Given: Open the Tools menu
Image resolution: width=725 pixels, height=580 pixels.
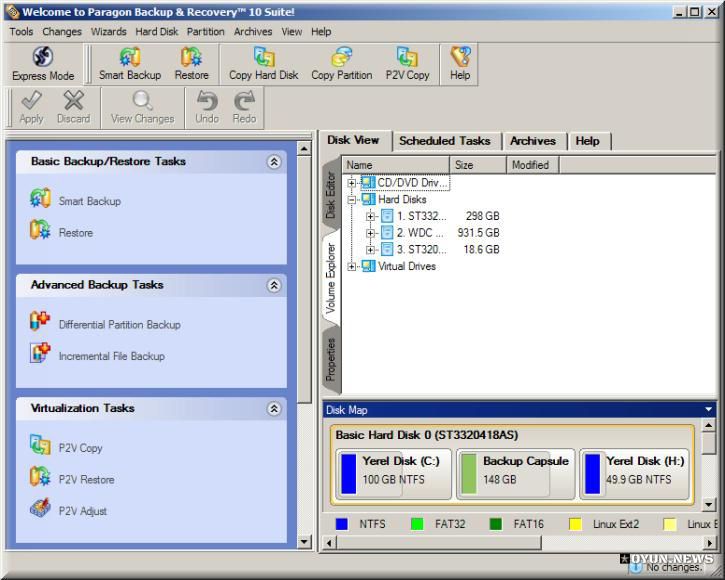Looking at the screenshot, I should point(21,31).
